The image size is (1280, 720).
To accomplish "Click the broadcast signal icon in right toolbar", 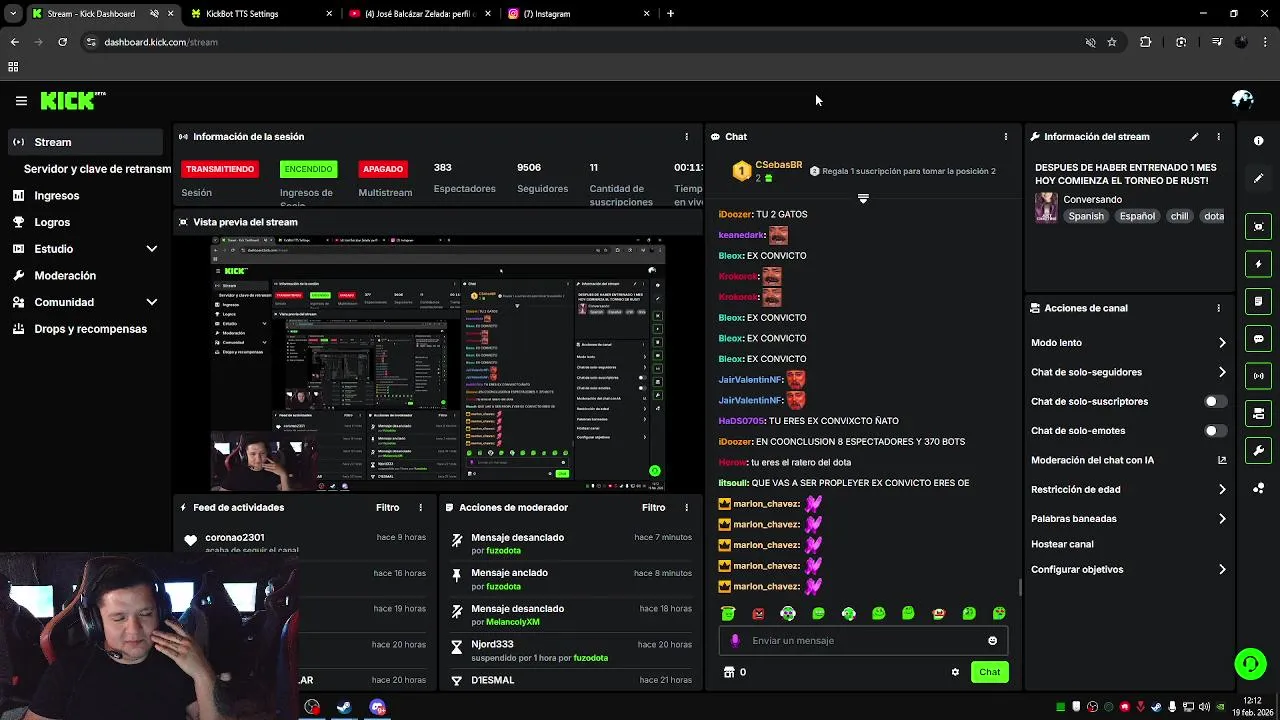I will [x=1258, y=376].
